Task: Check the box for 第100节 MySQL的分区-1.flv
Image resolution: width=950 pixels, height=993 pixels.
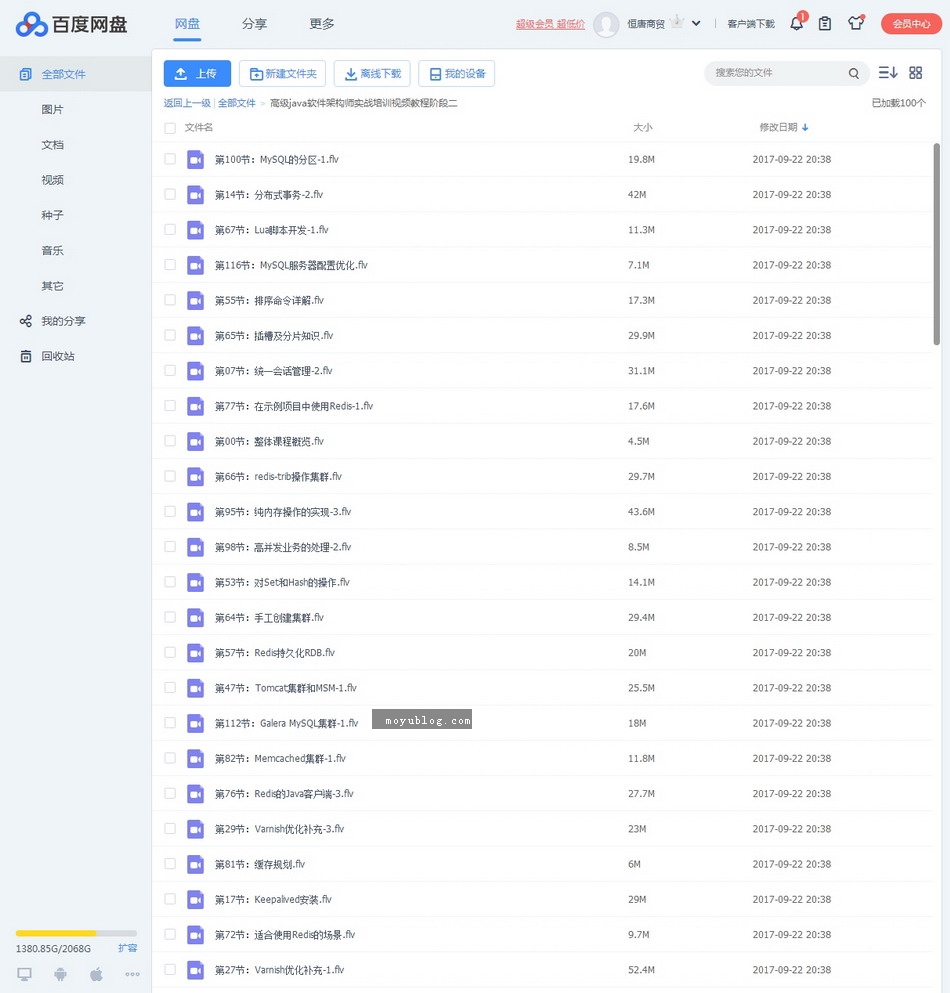Action: 170,159
